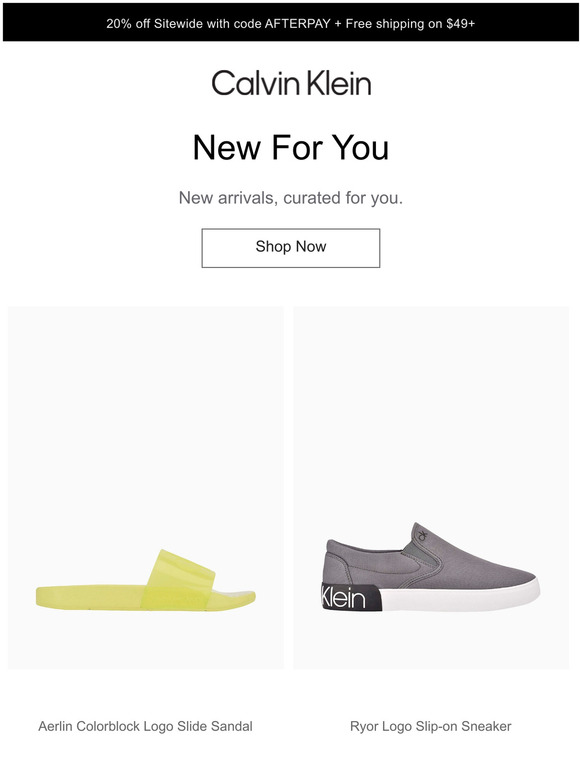Click the New arrivals, curated for you text

tap(291, 197)
